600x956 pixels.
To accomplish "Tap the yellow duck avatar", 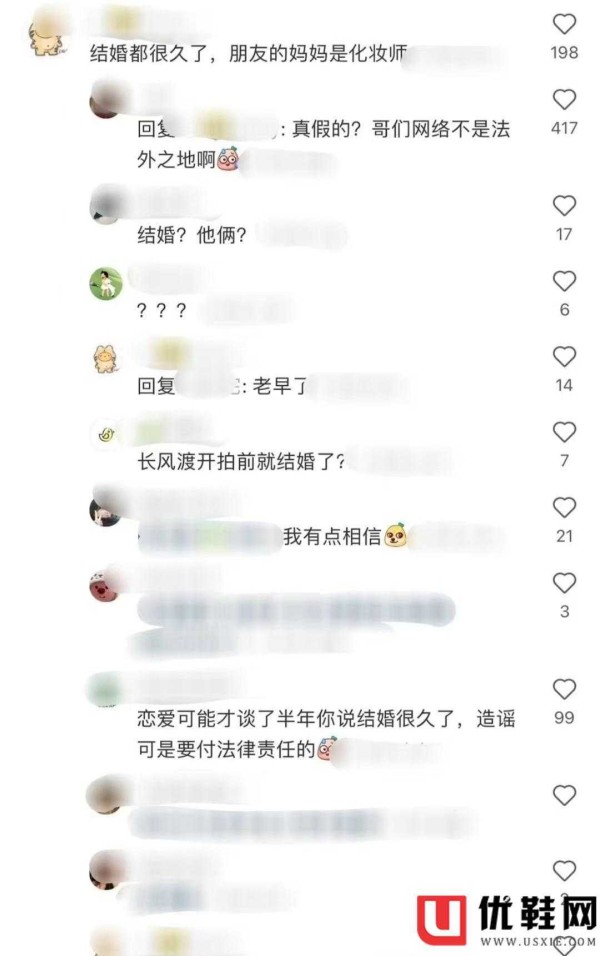I will point(106,435).
